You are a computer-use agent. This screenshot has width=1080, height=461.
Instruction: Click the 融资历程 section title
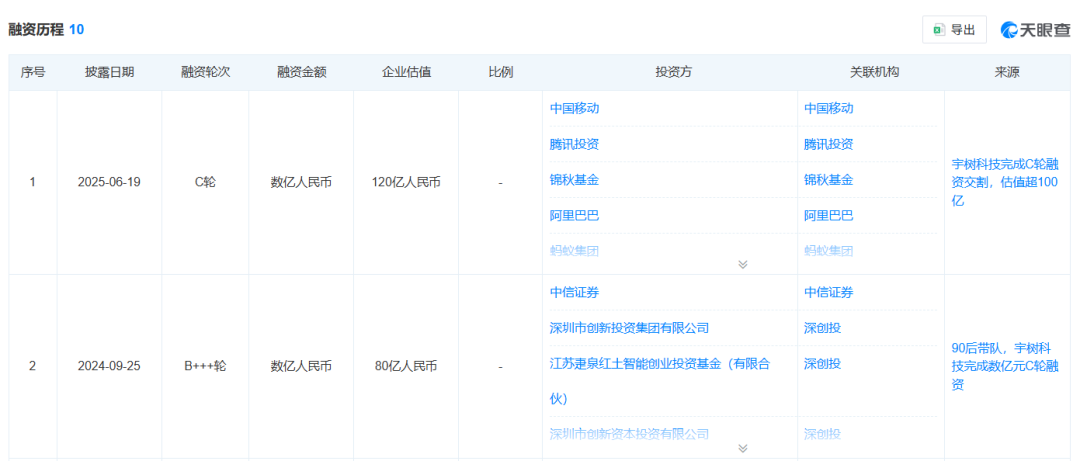36,30
